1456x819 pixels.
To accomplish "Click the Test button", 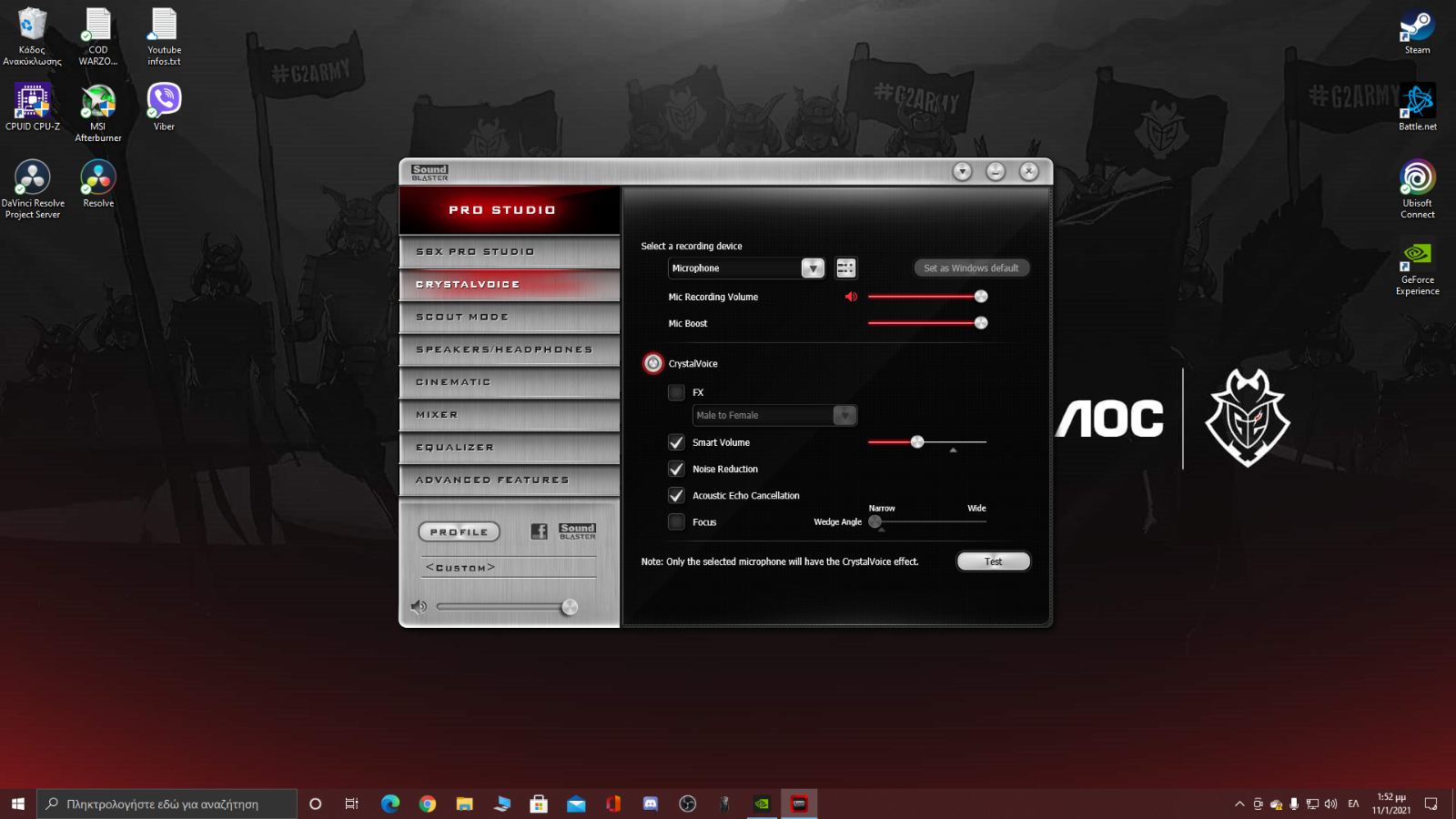I will tap(993, 561).
